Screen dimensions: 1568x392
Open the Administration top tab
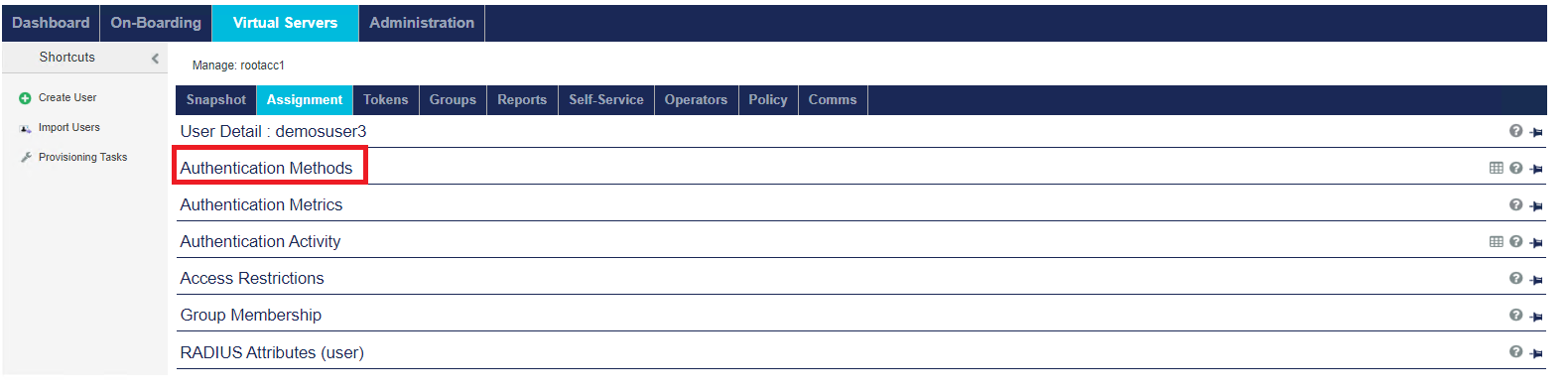(422, 22)
